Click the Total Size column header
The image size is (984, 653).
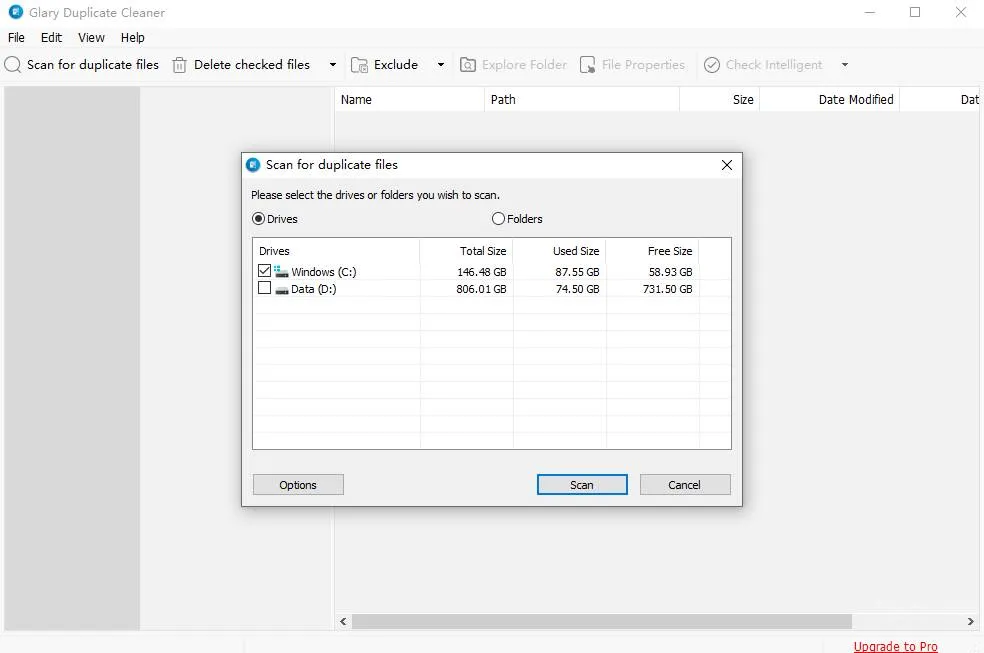tap(466, 251)
